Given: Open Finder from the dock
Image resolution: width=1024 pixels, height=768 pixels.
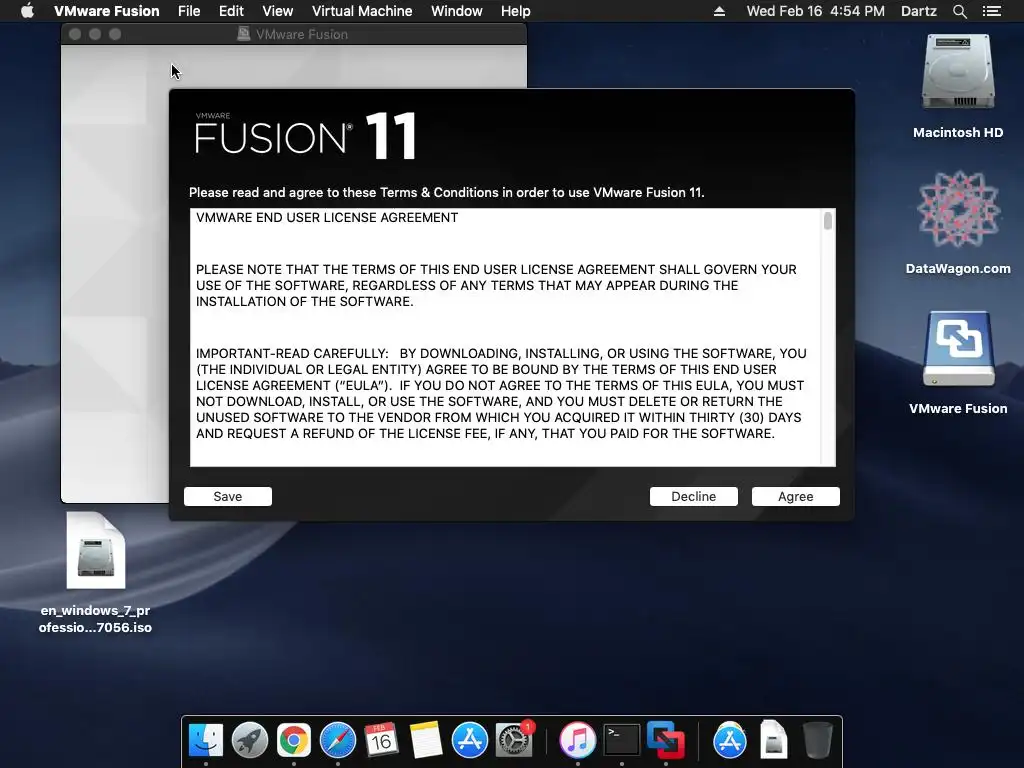Looking at the screenshot, I should pos(206,741).
